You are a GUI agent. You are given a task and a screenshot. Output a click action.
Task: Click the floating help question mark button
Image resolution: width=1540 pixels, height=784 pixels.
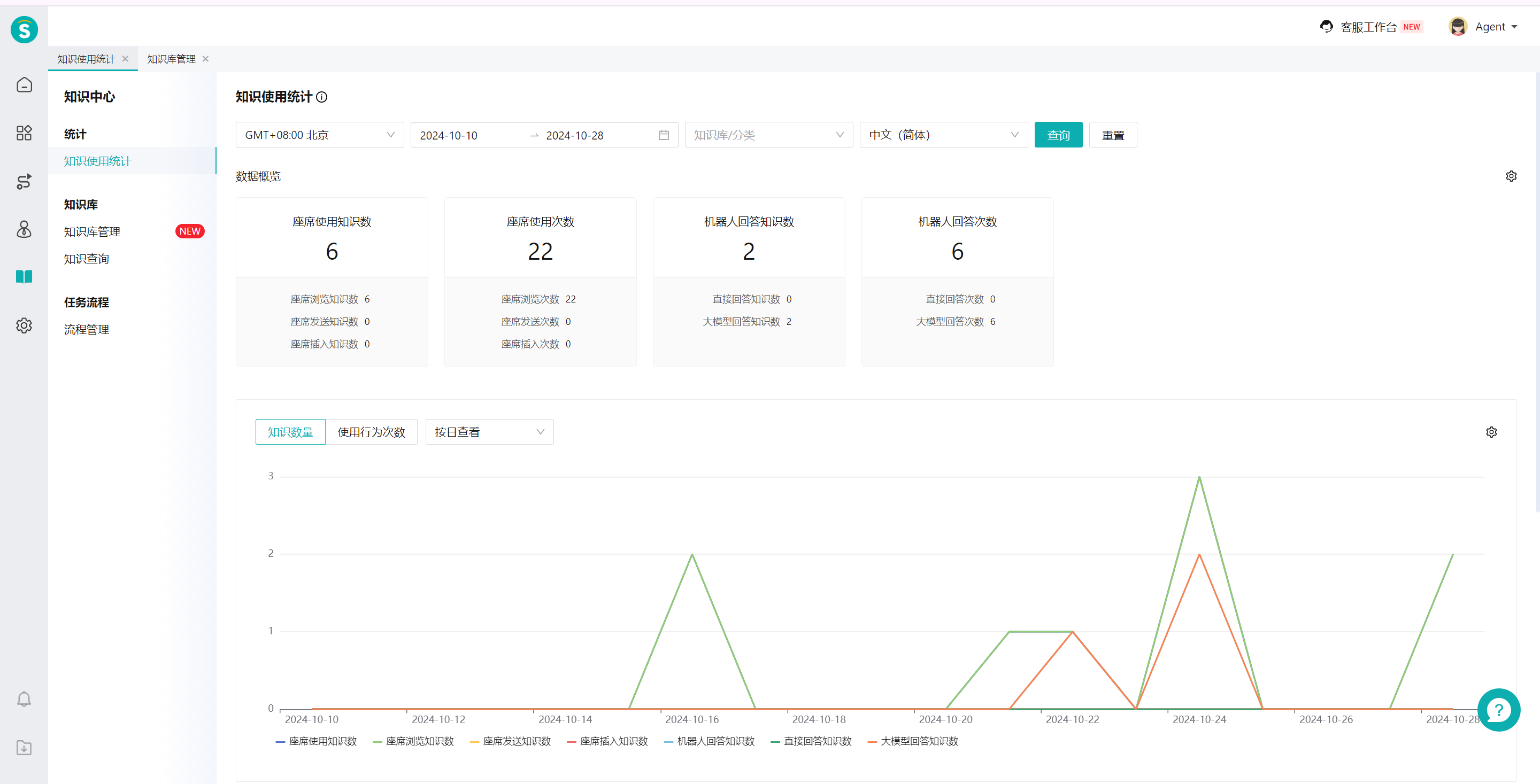pos(1499,710)
